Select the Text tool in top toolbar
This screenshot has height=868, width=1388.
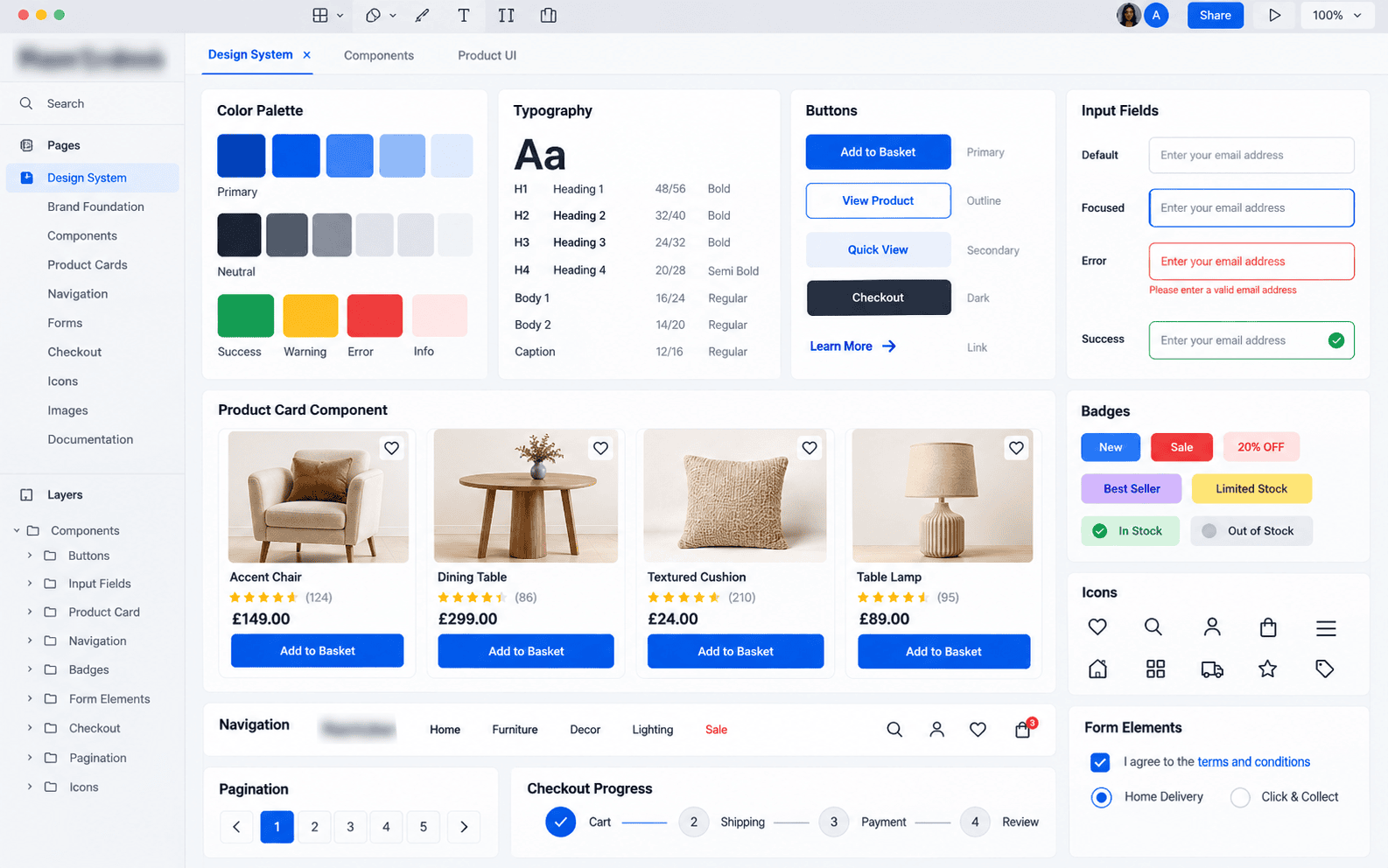pos(463,15)
